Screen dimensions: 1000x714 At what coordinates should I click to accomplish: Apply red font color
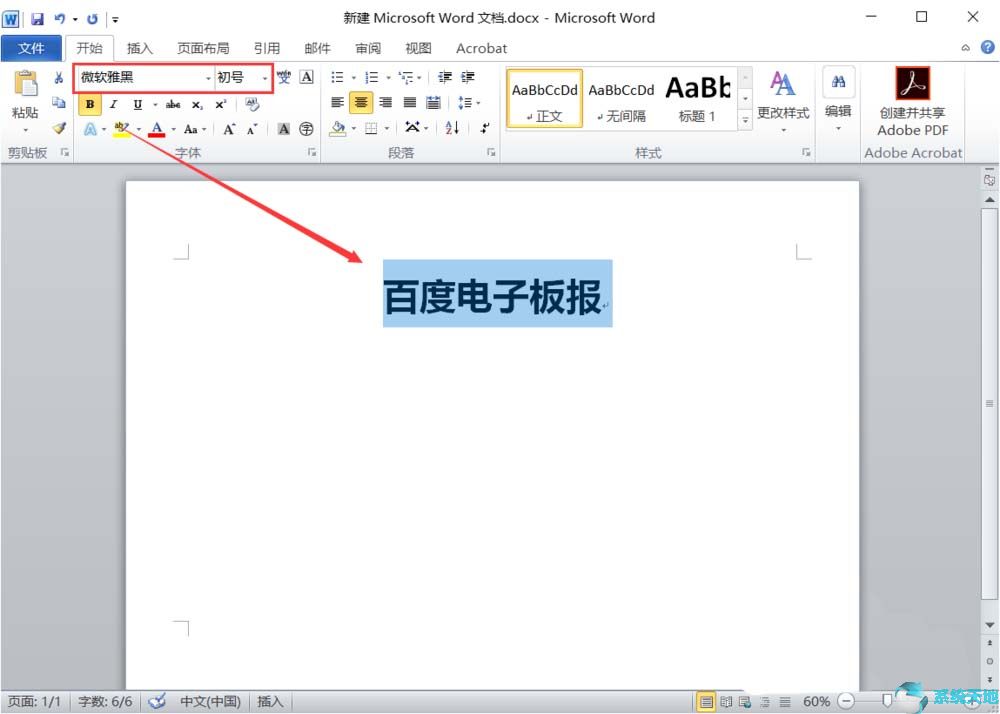tap(157, 129)
